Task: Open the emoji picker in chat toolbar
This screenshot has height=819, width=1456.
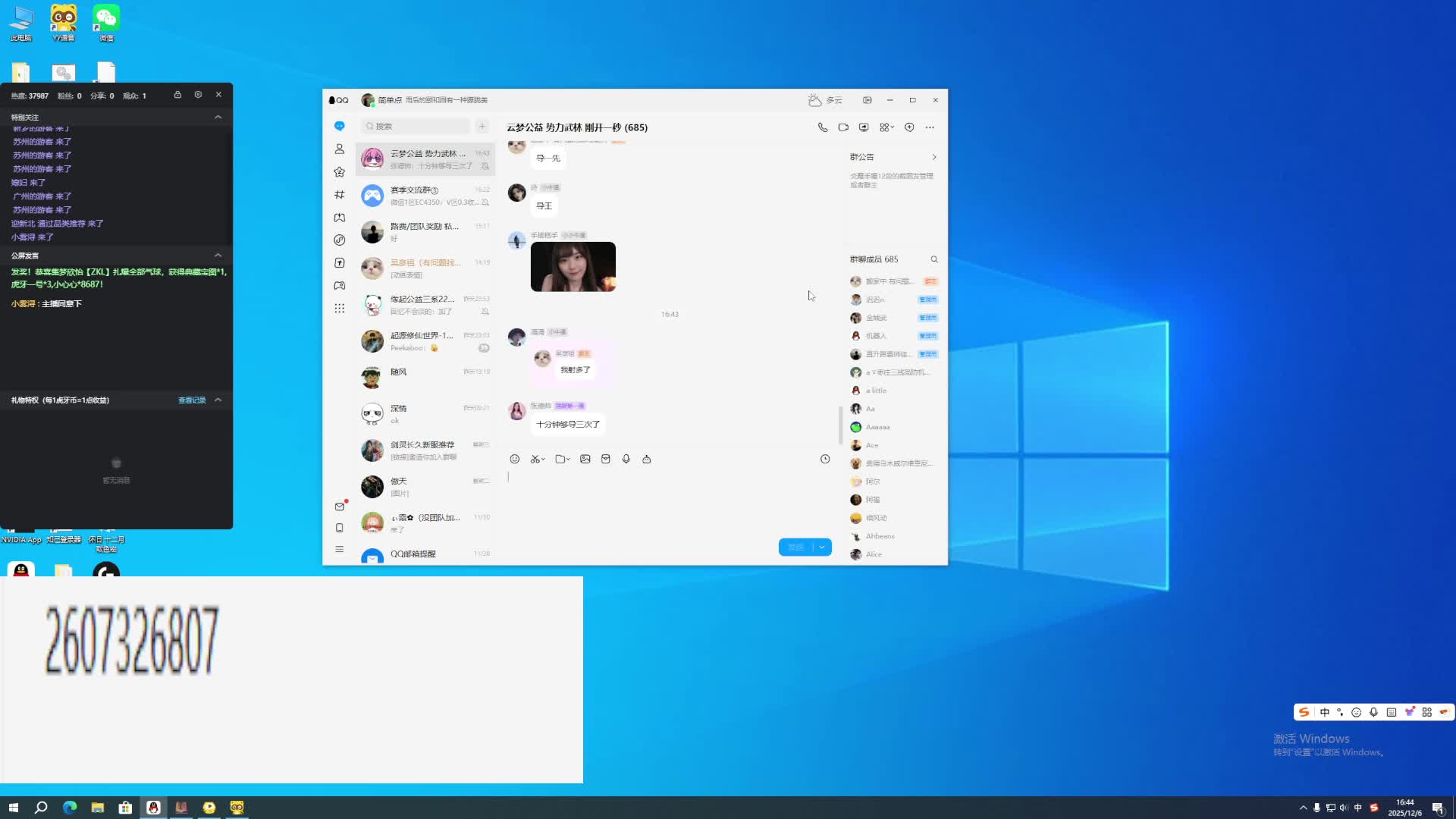Action: 515,459
